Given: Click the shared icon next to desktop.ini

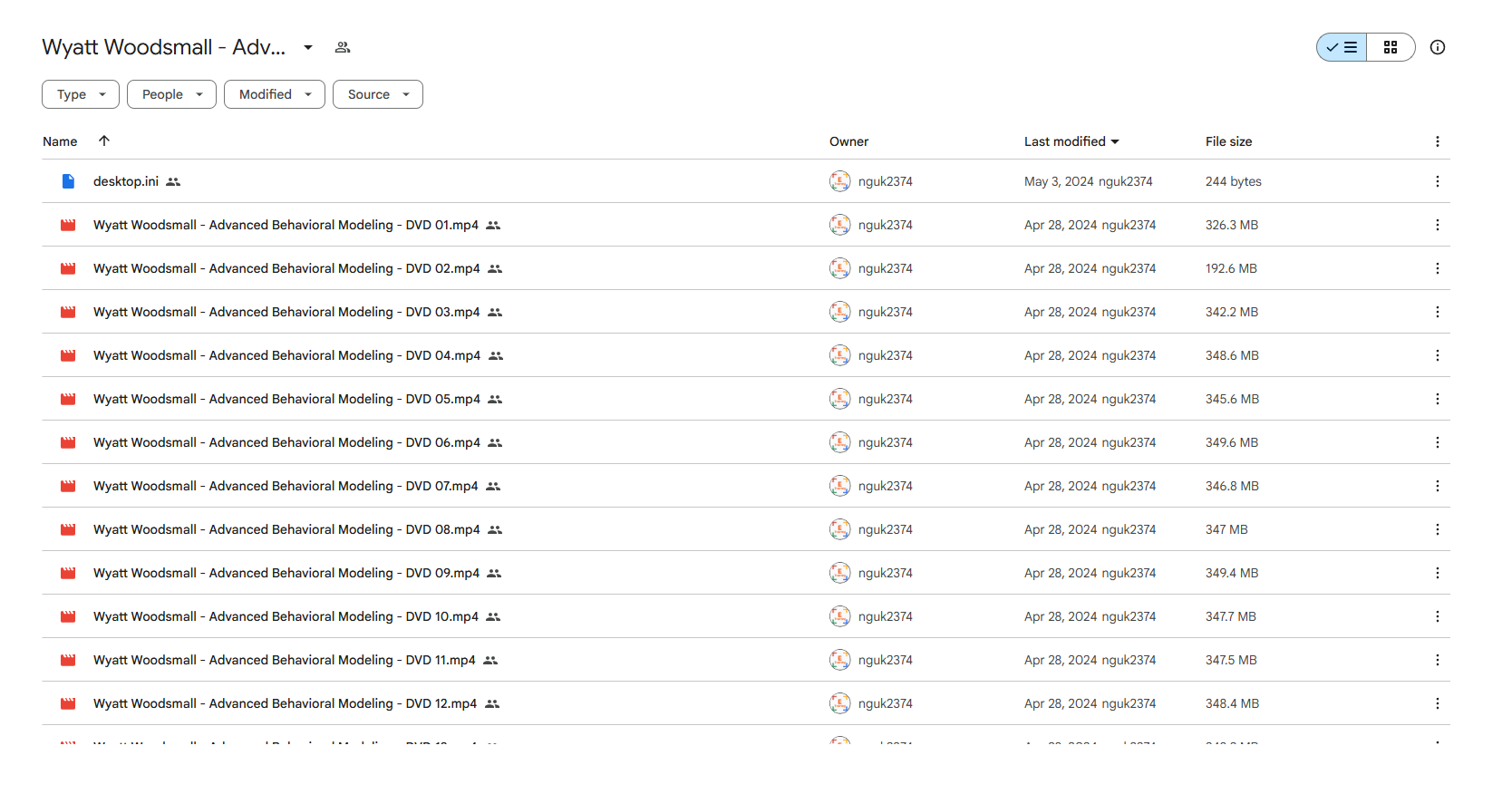Looking at the screenshot, I should point(173,182).
